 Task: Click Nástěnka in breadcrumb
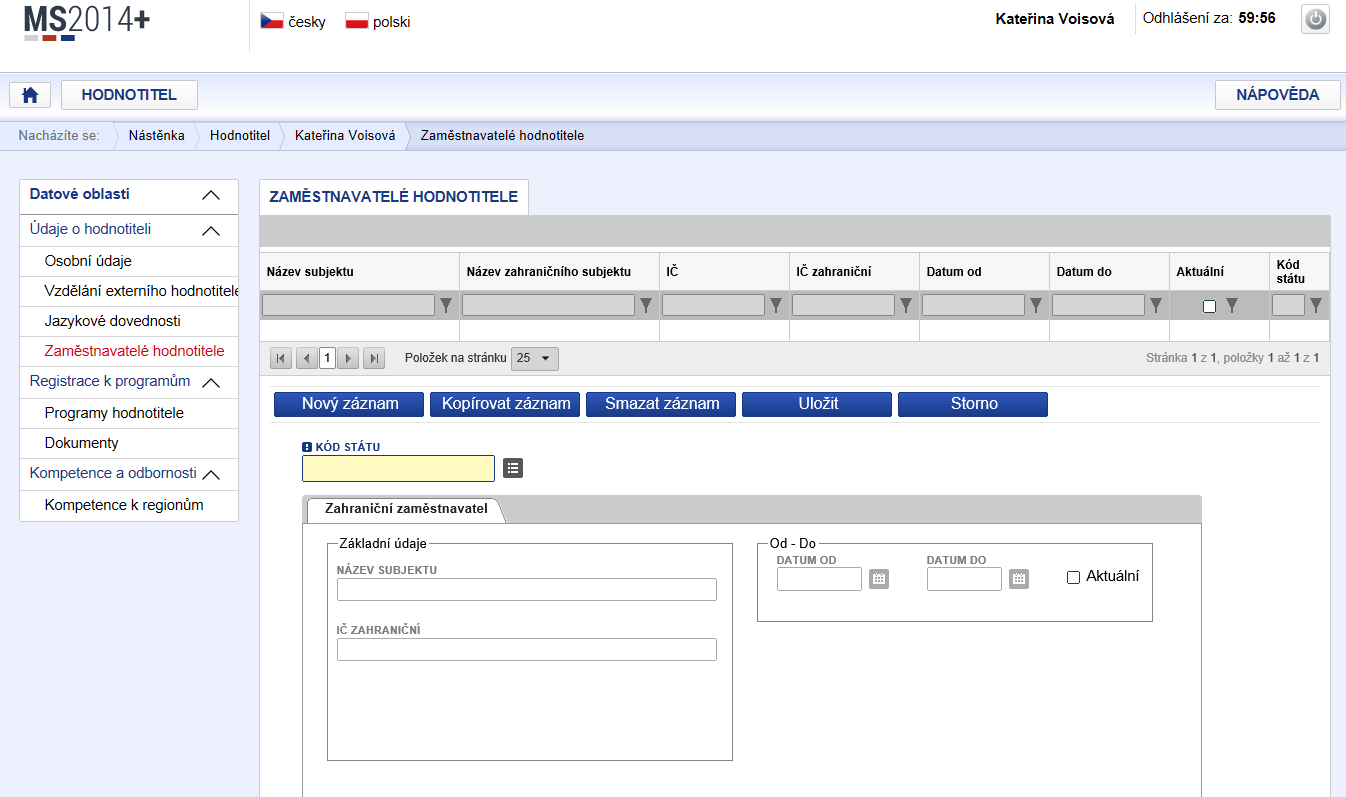pos(156,136)
